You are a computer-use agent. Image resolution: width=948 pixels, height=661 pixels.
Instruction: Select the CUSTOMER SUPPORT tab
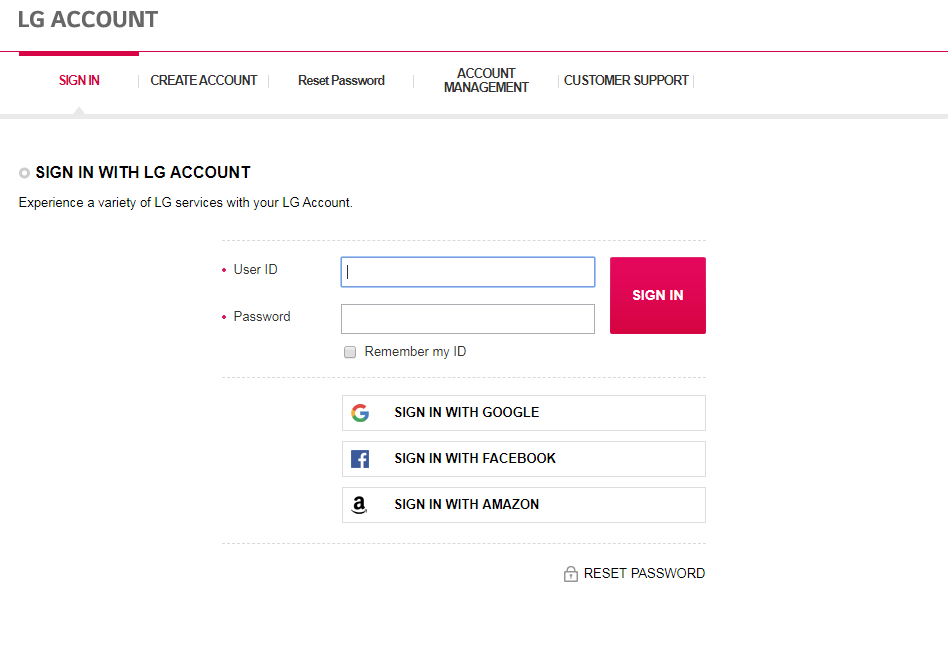click(x=626, y=80)
